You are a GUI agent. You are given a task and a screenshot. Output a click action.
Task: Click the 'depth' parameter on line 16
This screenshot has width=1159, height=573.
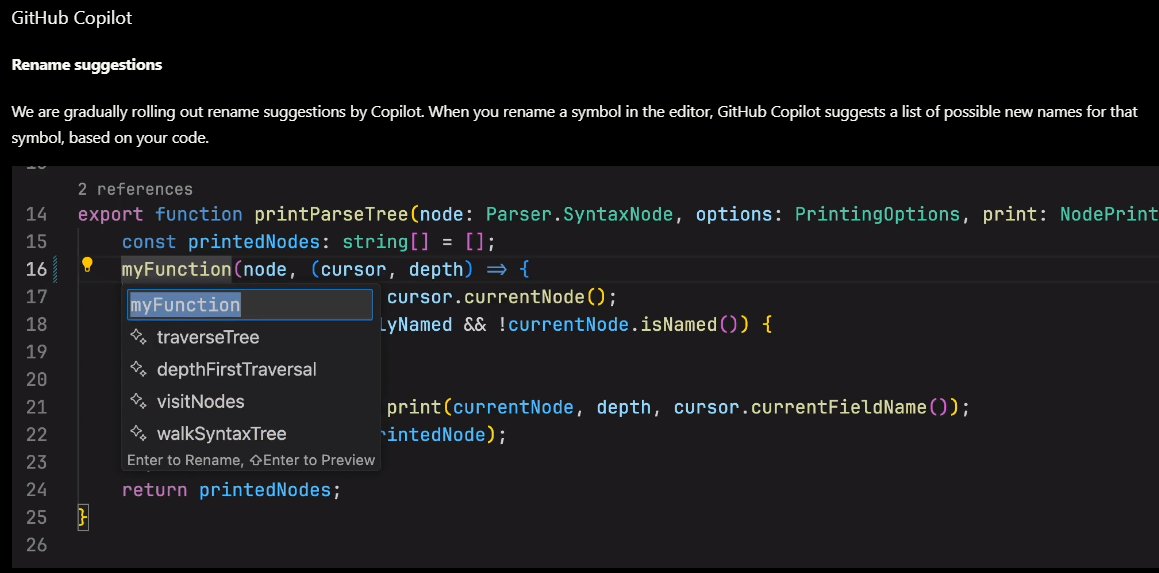tap(436, 269)
